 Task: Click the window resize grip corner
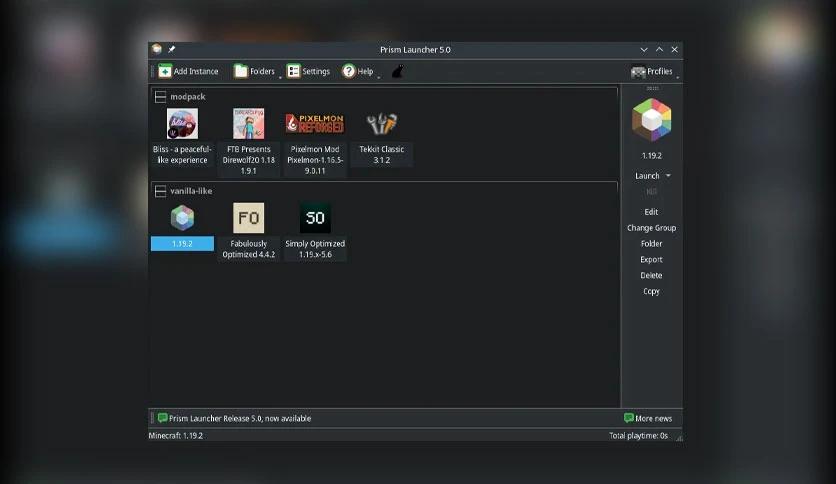[x=679, y=438]
